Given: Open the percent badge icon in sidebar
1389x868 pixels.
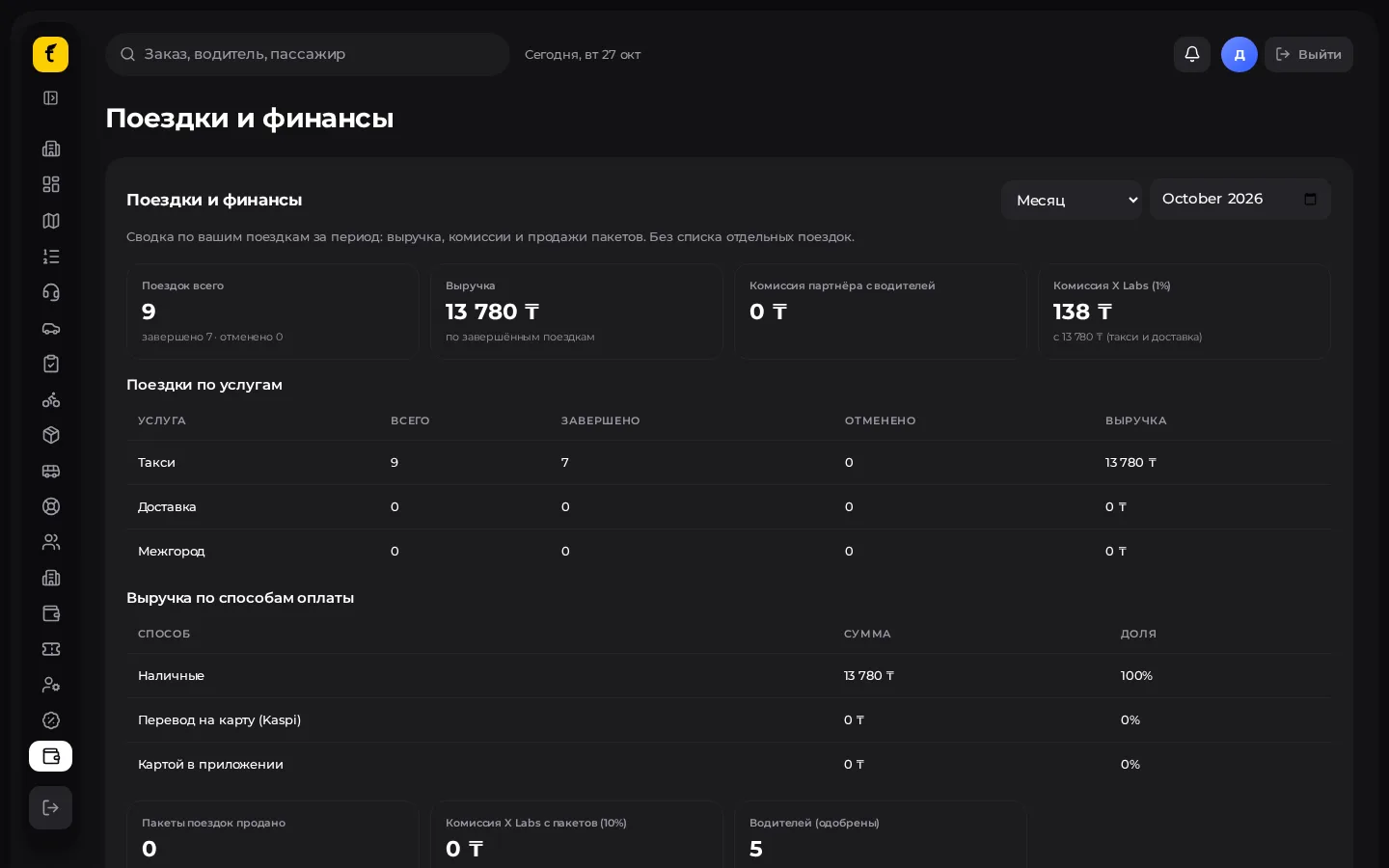Looking at the screenshot, I should pyautogui.click(x=51, y=720).
